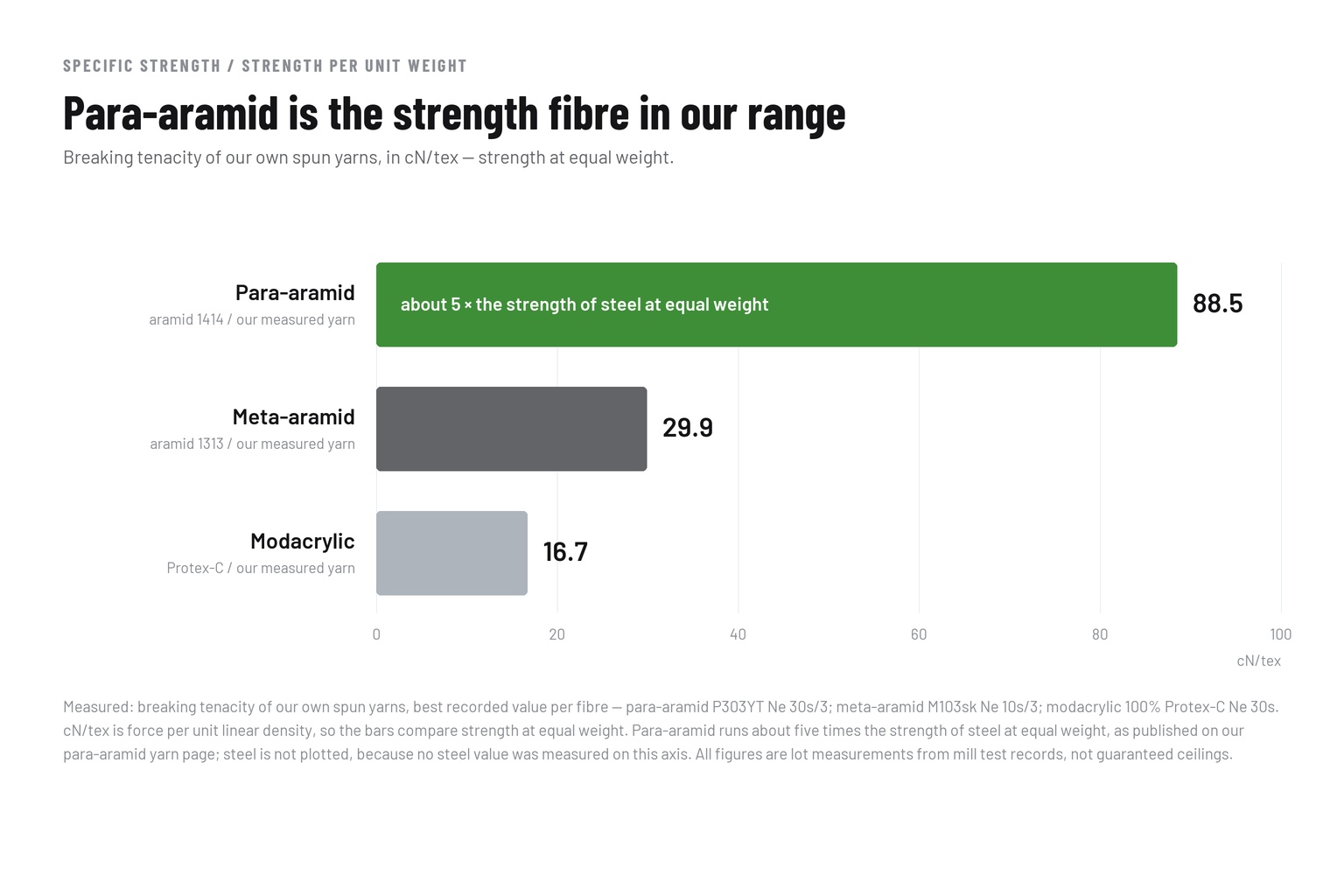
Task: Click the Specific Strength section heading
Action: 265,66
